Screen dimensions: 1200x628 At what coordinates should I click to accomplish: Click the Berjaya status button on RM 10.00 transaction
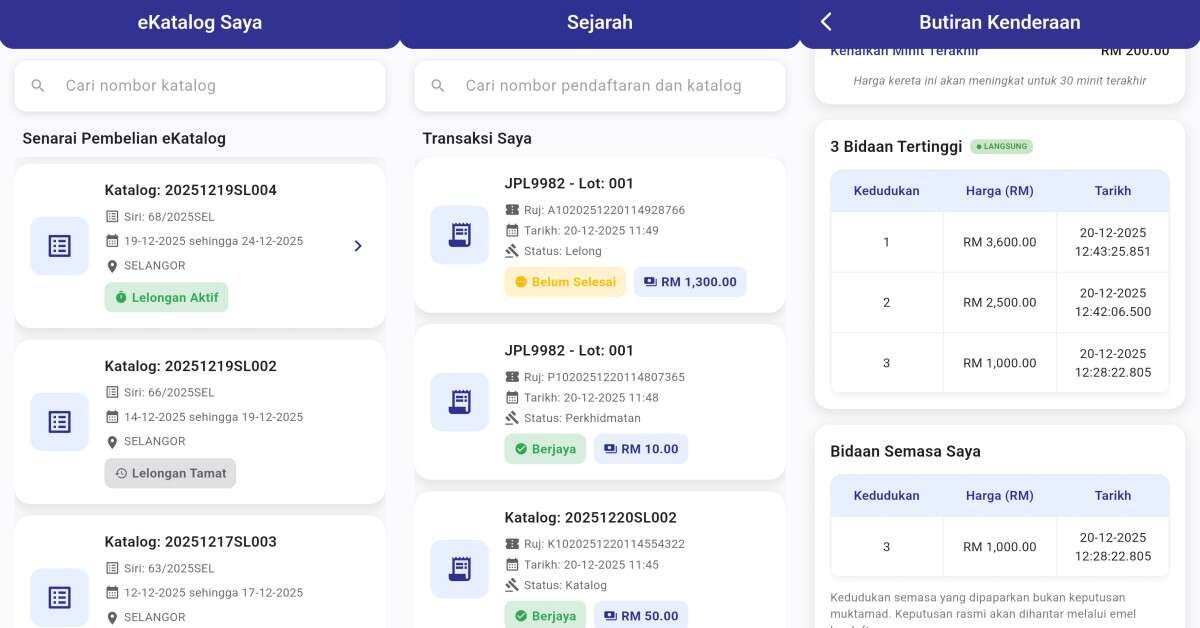click(545, 448)
